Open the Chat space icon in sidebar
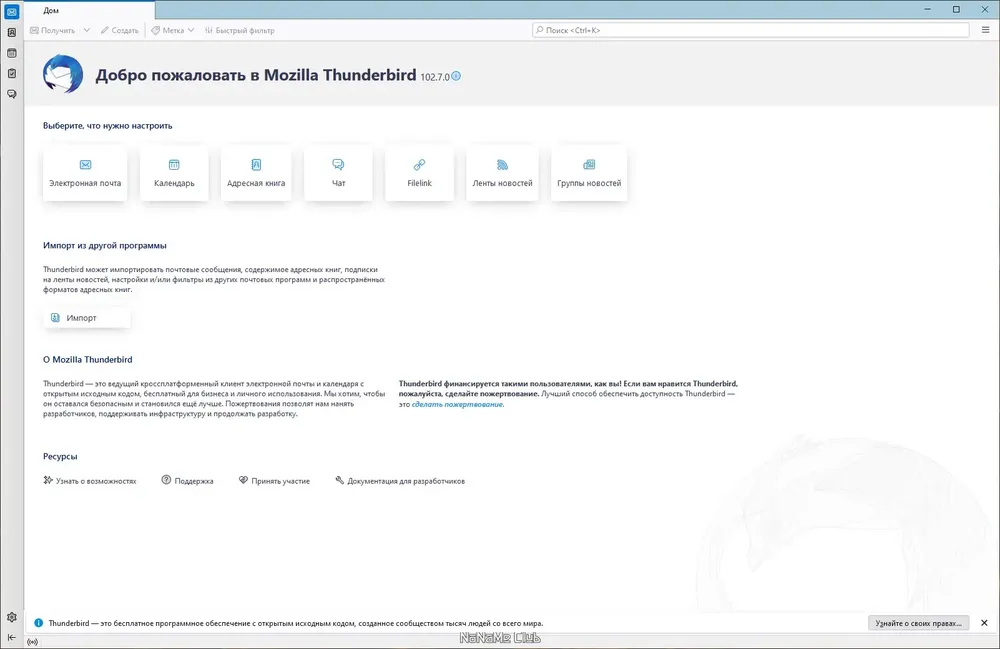 point(11,94)
